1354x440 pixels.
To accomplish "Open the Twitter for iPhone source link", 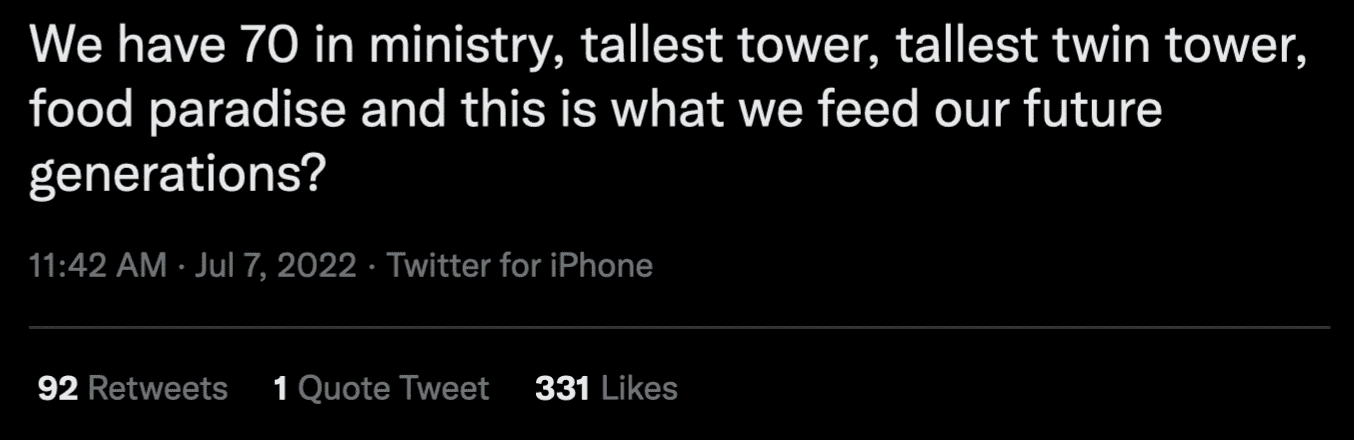I will 519,266.
